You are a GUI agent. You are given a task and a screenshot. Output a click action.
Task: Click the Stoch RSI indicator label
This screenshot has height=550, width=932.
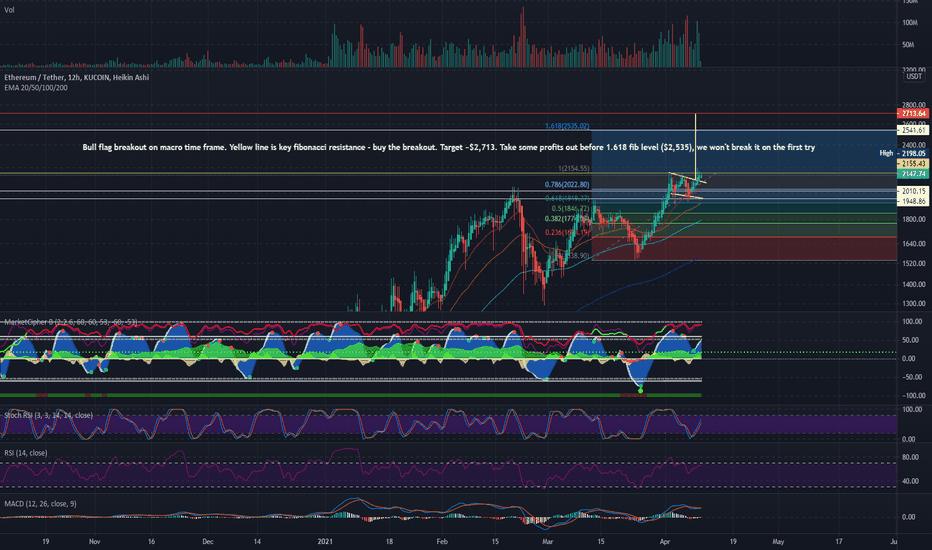48,415
